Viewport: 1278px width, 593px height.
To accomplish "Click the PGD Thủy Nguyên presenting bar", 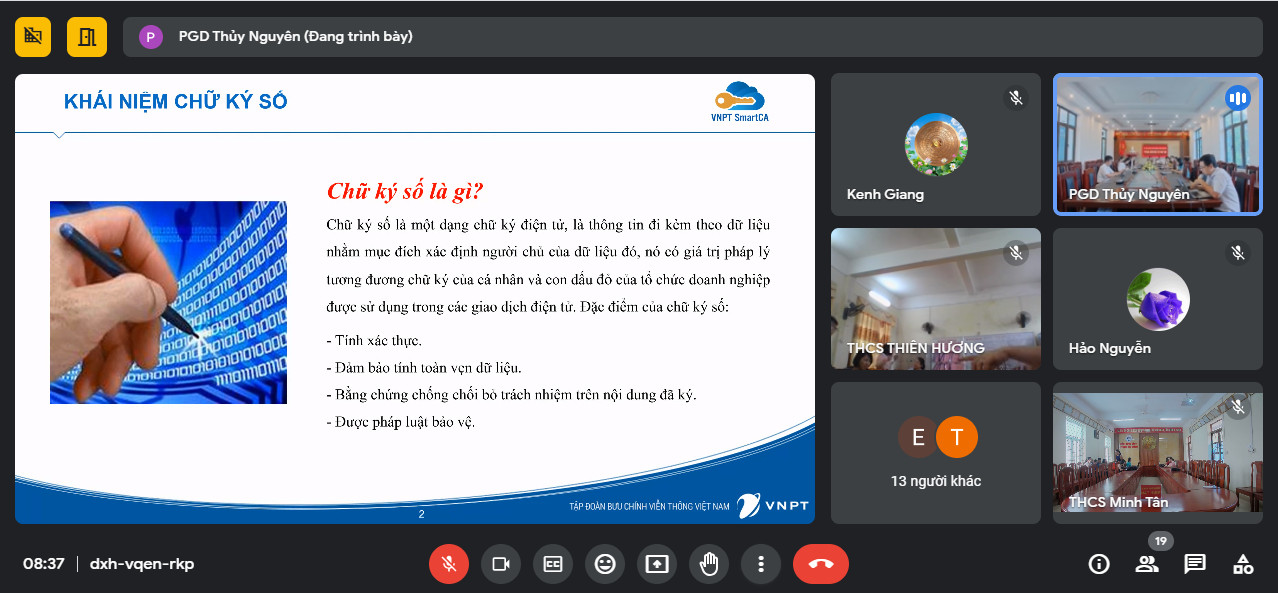I will point(692,37).
